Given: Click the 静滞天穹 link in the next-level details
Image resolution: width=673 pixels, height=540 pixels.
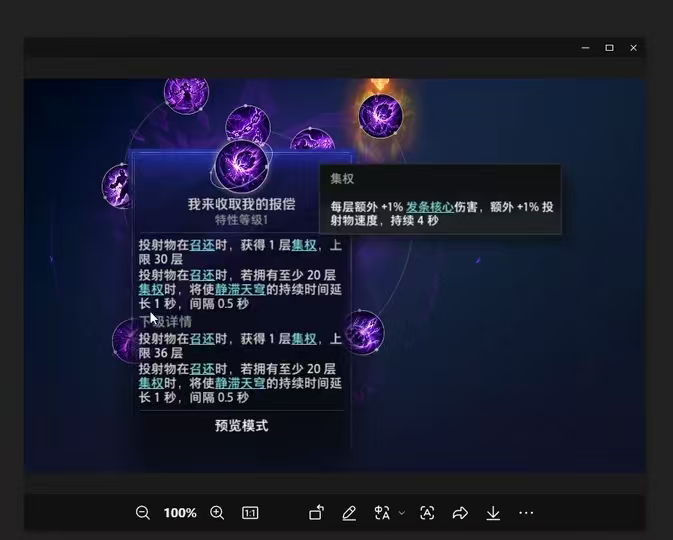Looking at the screenshot, I should point(240,383).
